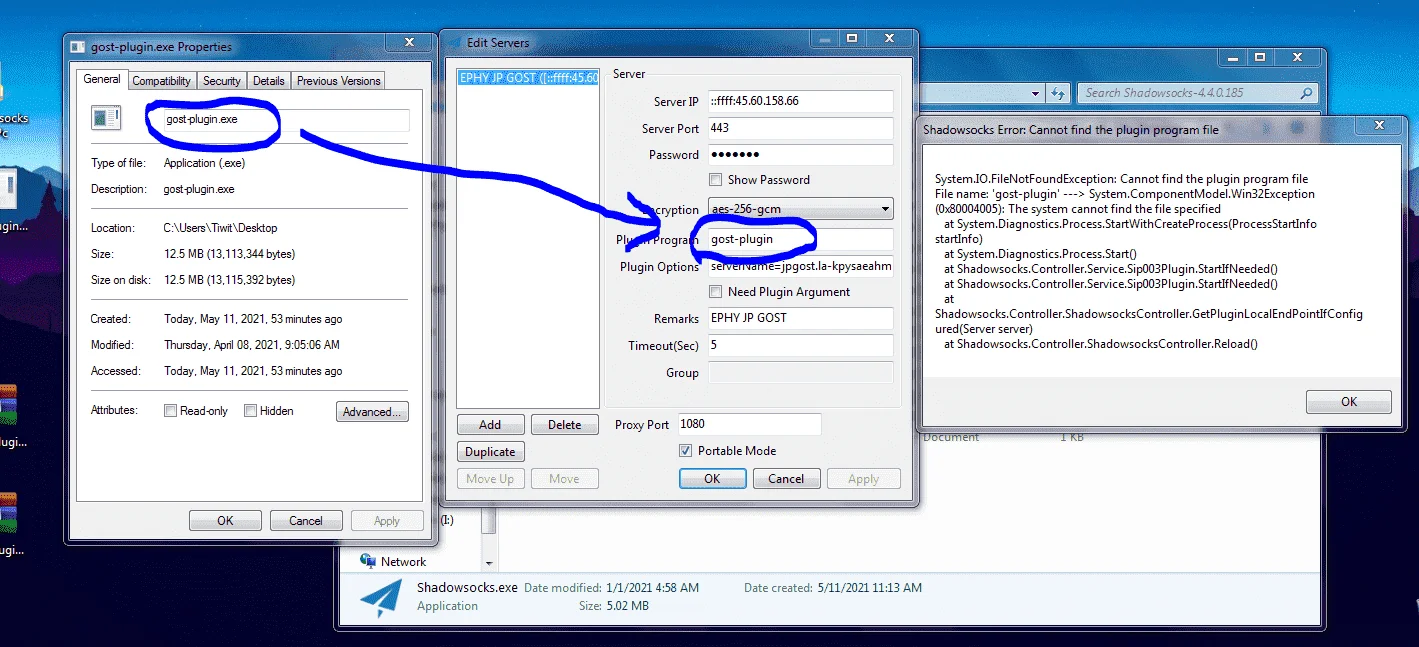Viewport: 1419px width, 647px height.
Task: Toggle the Hidden attribute checkbox
Action: 251,411
